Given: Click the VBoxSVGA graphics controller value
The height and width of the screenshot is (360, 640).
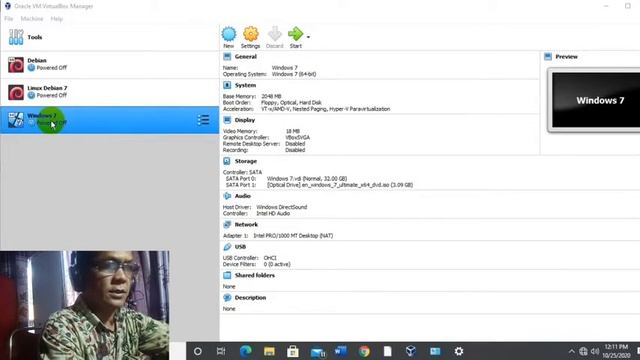Looking at the screenshot, I should point(298,138).
